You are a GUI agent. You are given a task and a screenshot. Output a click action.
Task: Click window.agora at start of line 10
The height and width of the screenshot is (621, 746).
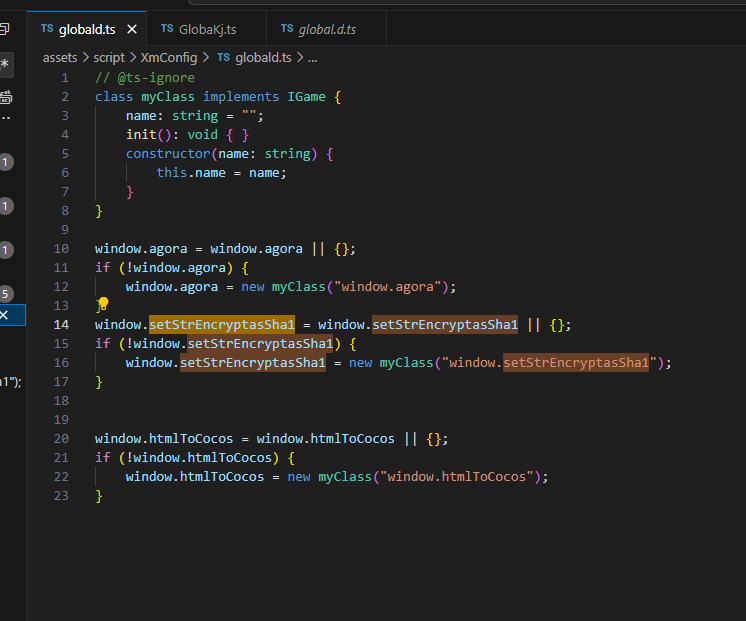point(141,249)
